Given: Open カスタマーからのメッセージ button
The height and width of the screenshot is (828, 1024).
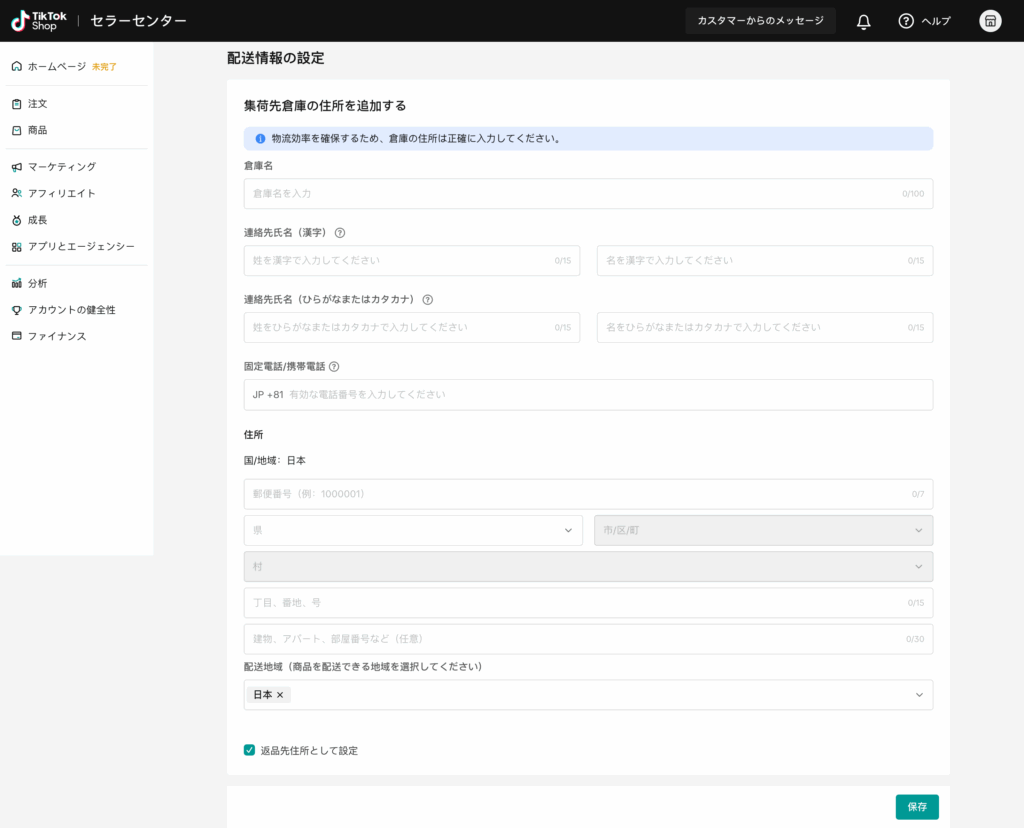Looking at the screenshot, I should pyautogui.click(x=760, y=21).
